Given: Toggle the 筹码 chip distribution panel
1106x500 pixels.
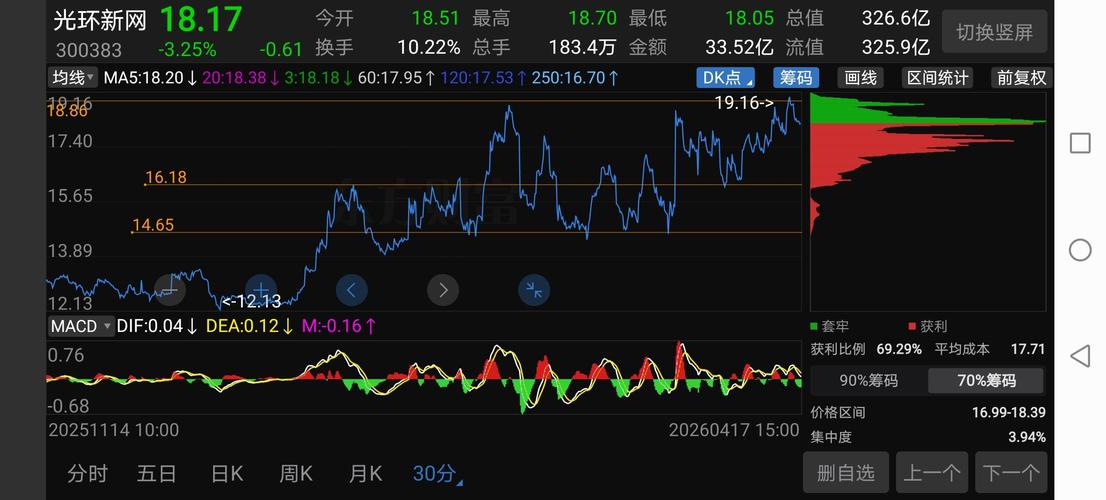Looking at the screenshot, I should tap(796, 78).
